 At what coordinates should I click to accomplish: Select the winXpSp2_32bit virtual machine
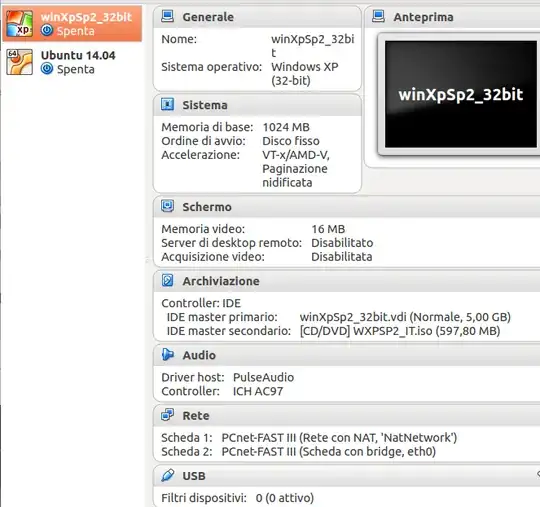(72, 23)
